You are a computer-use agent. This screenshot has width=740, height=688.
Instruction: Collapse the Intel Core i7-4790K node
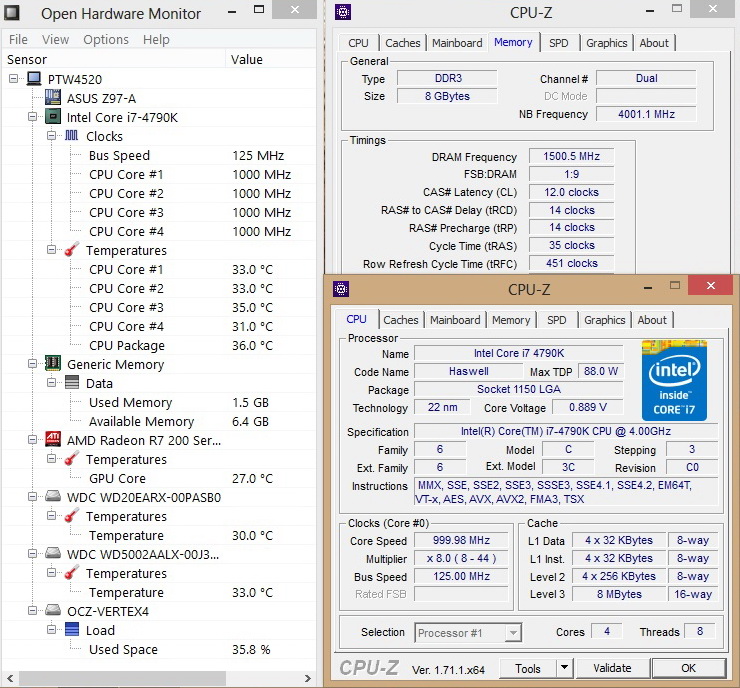tap(32, 116)
